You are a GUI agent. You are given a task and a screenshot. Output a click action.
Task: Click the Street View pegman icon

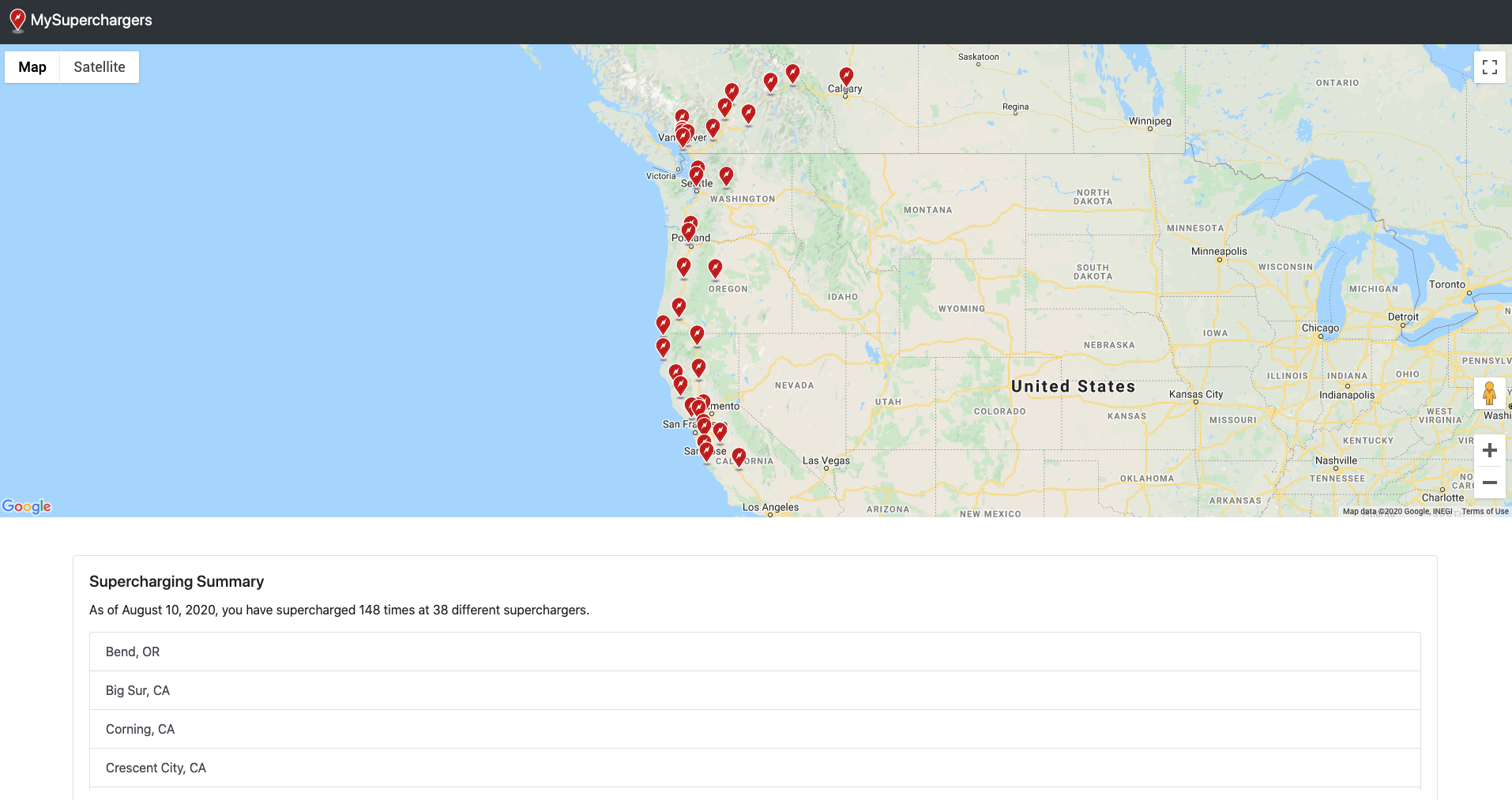(1489, 393)
